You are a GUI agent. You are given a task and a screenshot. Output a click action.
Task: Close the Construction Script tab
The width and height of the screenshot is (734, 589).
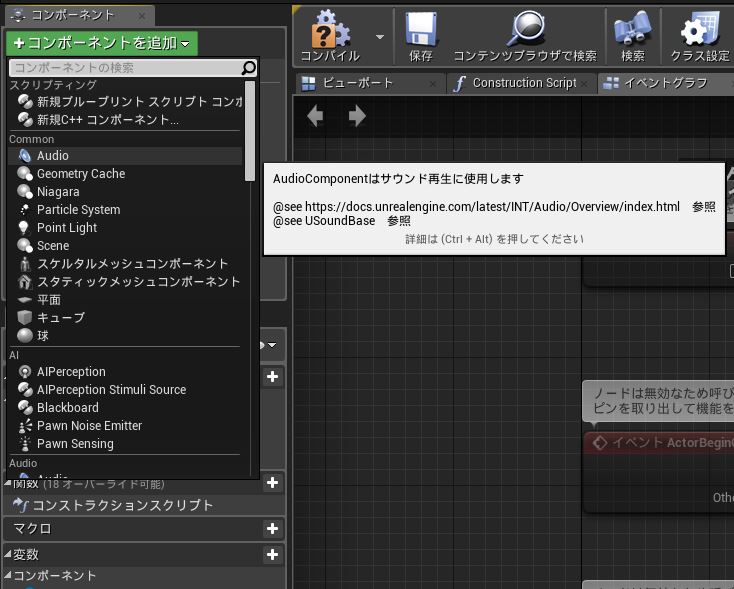pyautogui.click(x=584, y=84)
